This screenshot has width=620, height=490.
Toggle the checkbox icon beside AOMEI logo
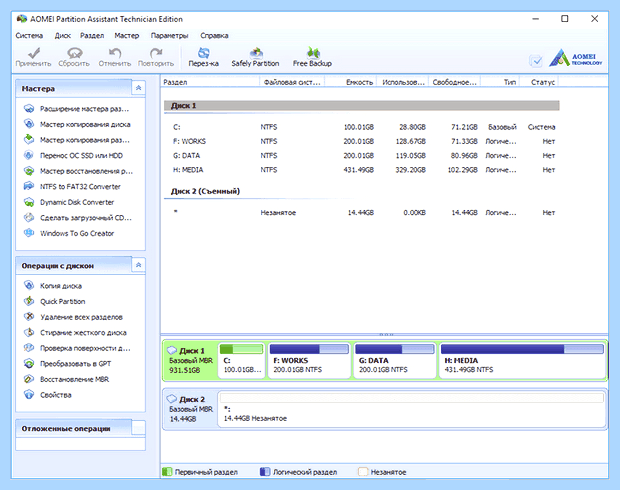536,61
